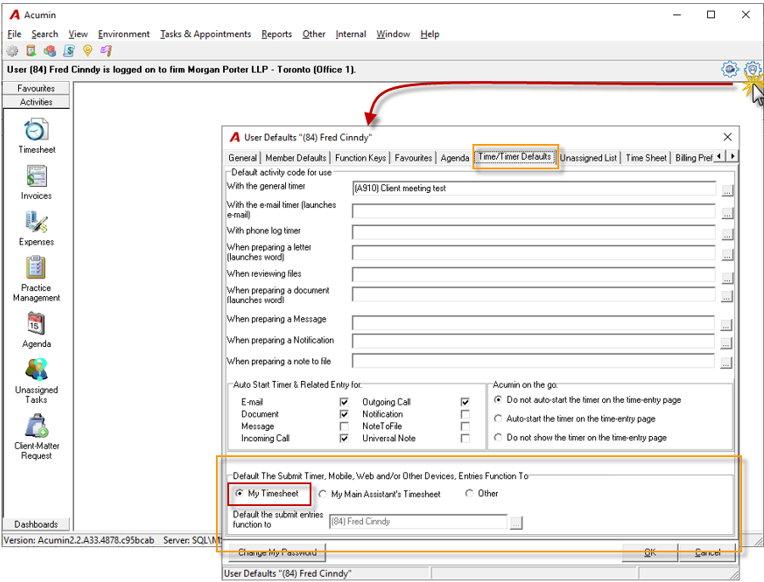Browse activity code for preparing a Notification
This screenshot has width=764, height=582.
click(x=726, y=344)
